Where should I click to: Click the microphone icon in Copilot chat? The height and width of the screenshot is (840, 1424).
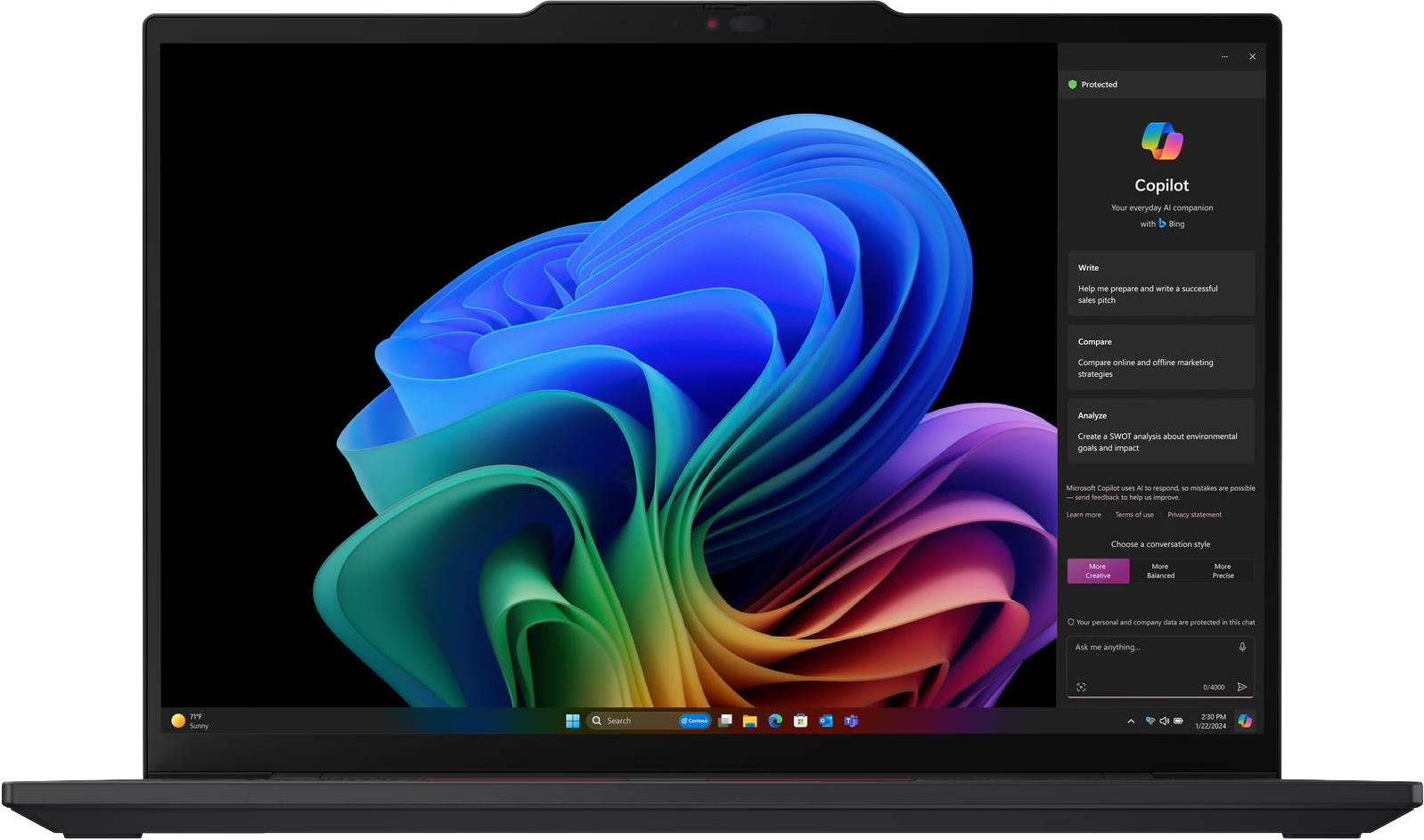[1241, 648]
